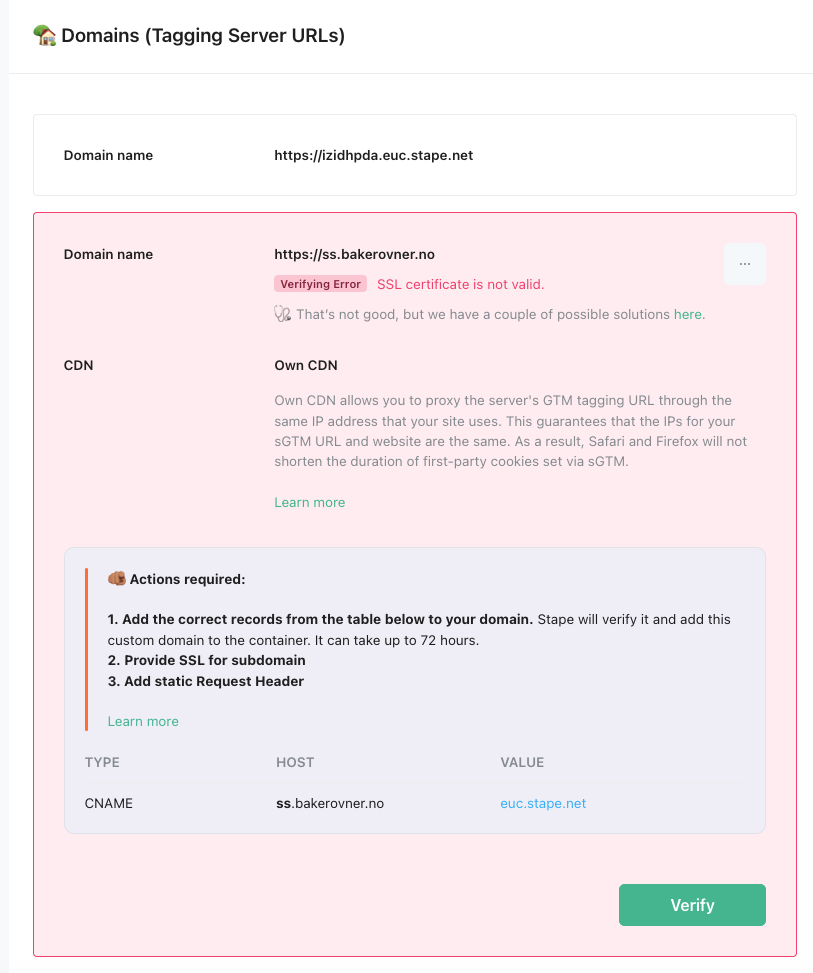Click the stethoscope icon next to the solutions message
813x973 pixels.
coord(282,314)
